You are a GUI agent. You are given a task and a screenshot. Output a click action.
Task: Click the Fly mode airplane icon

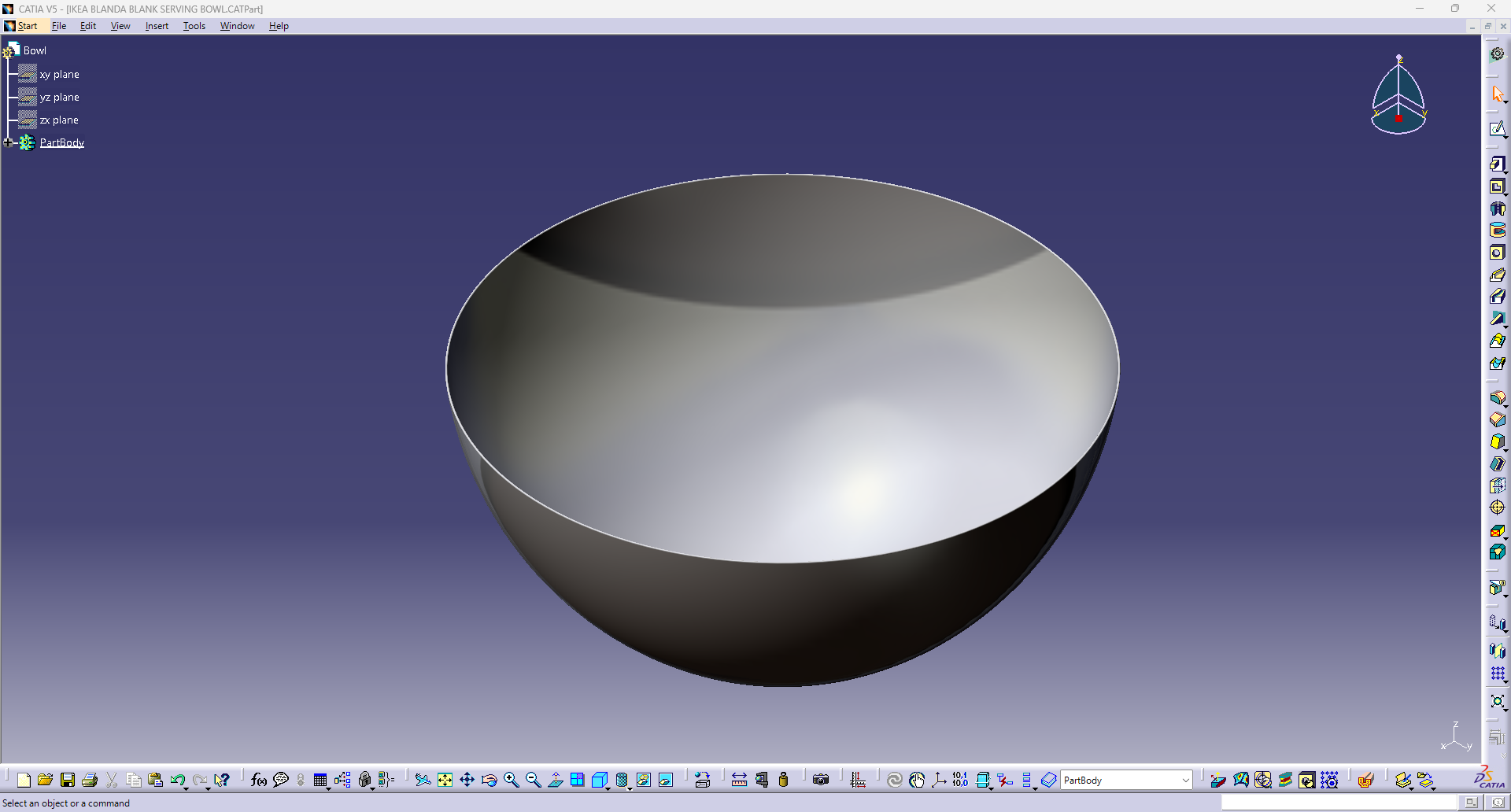pos(423,780)
